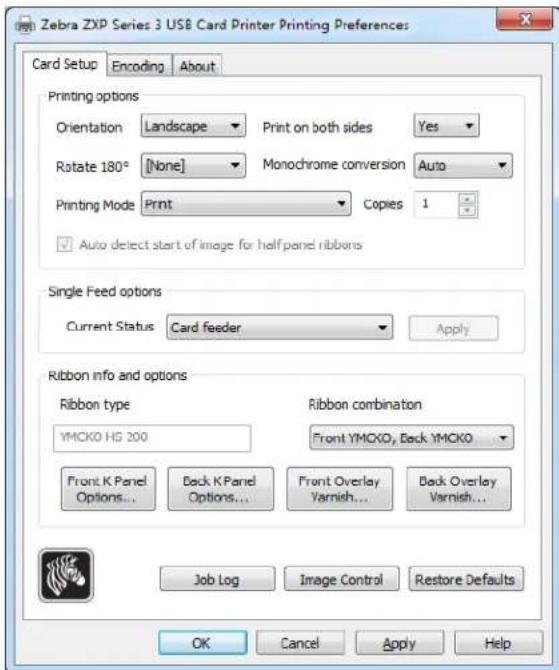Screen dimensions: 559x670
Task: Open Image Control settings
Action: (341, 579)
